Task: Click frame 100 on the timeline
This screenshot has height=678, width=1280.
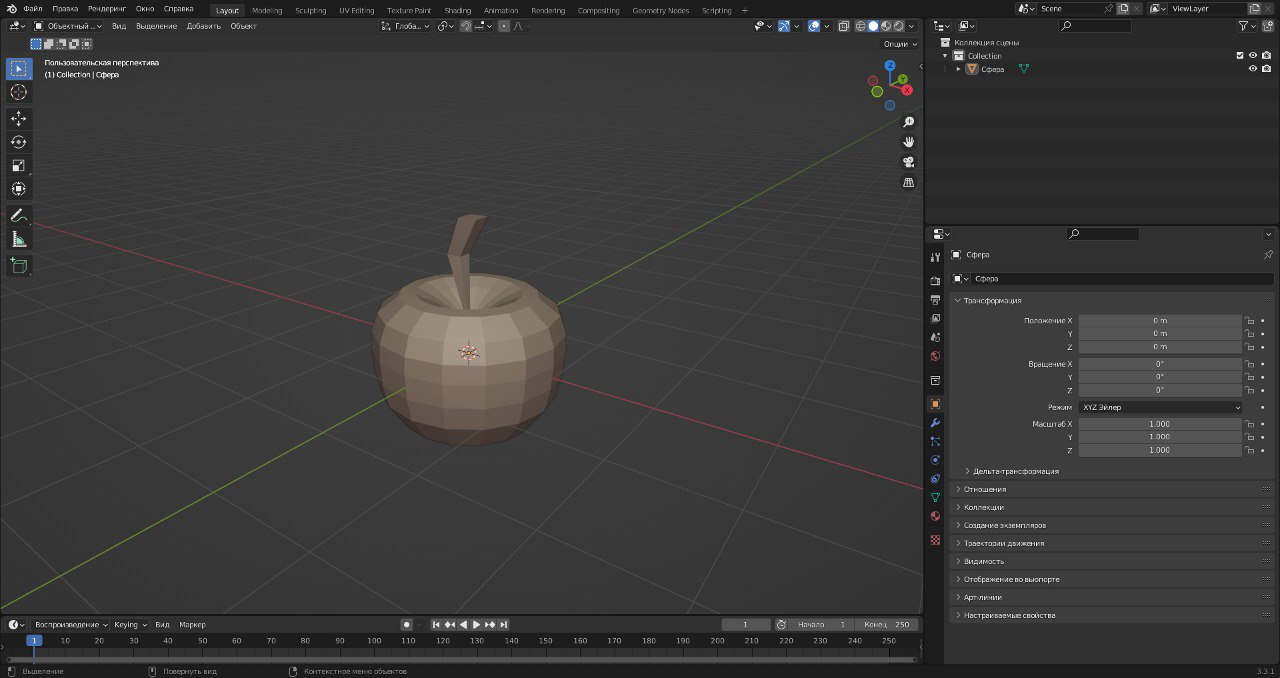Action: (373, 641)
